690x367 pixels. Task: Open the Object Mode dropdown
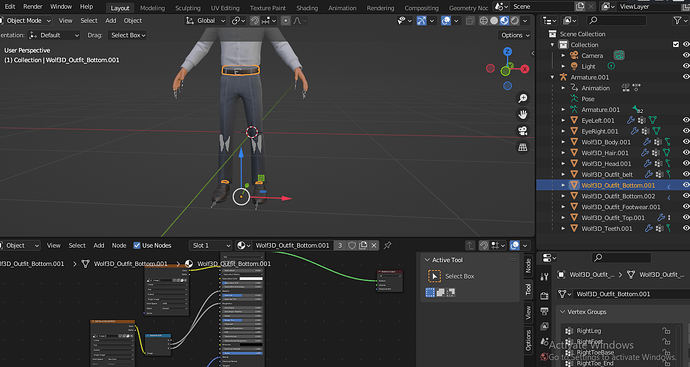point(26,21)
